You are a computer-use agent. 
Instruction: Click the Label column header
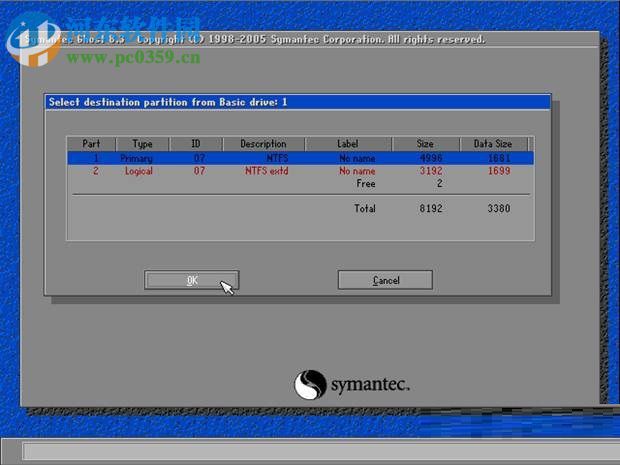pos(348,144)
